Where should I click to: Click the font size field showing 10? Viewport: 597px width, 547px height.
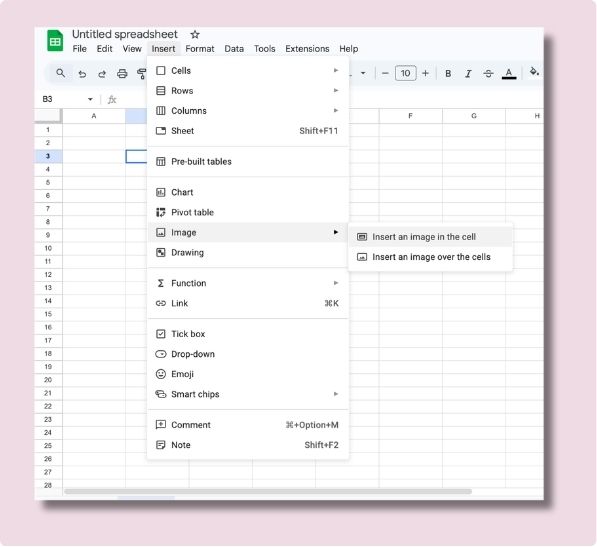click(x=405, y=73)
